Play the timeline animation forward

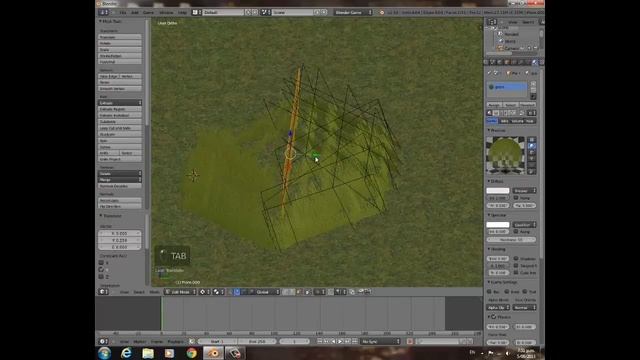(x=340, y=341)
